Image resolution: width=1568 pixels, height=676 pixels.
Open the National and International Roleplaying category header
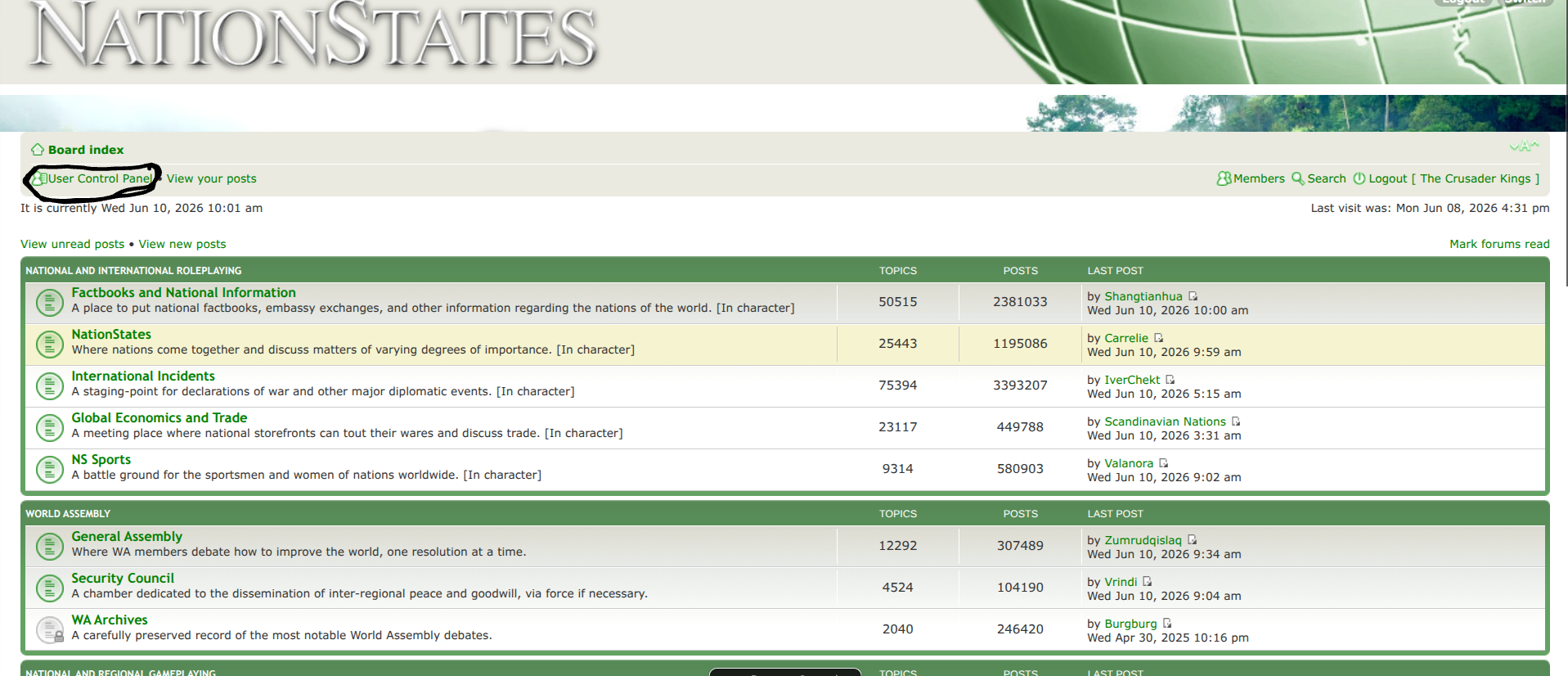click(x=133, y=271)
